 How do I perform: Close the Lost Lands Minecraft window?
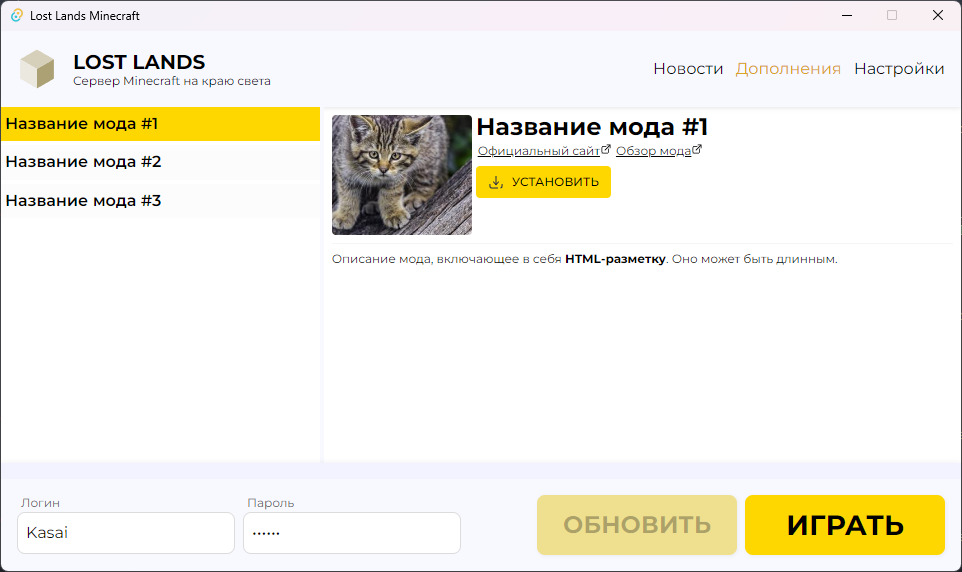coord(937,15)
